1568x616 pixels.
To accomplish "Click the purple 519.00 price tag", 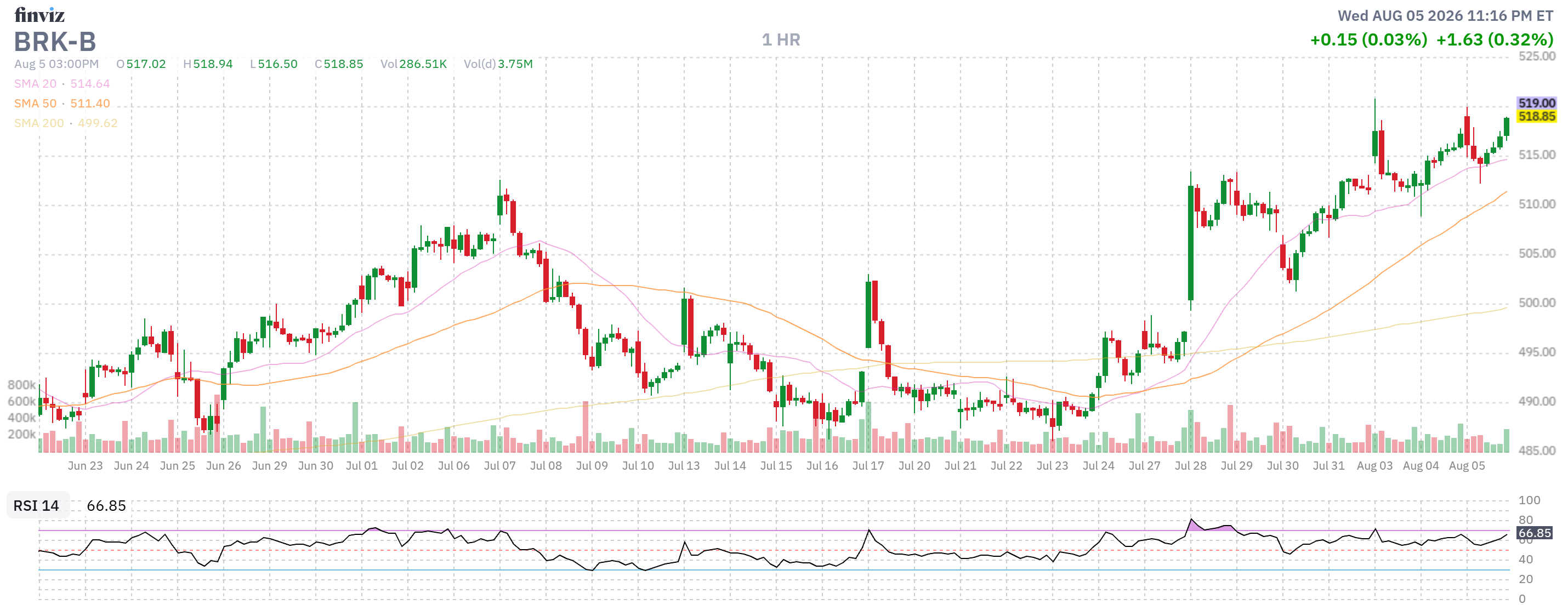I will (1536, 104).
